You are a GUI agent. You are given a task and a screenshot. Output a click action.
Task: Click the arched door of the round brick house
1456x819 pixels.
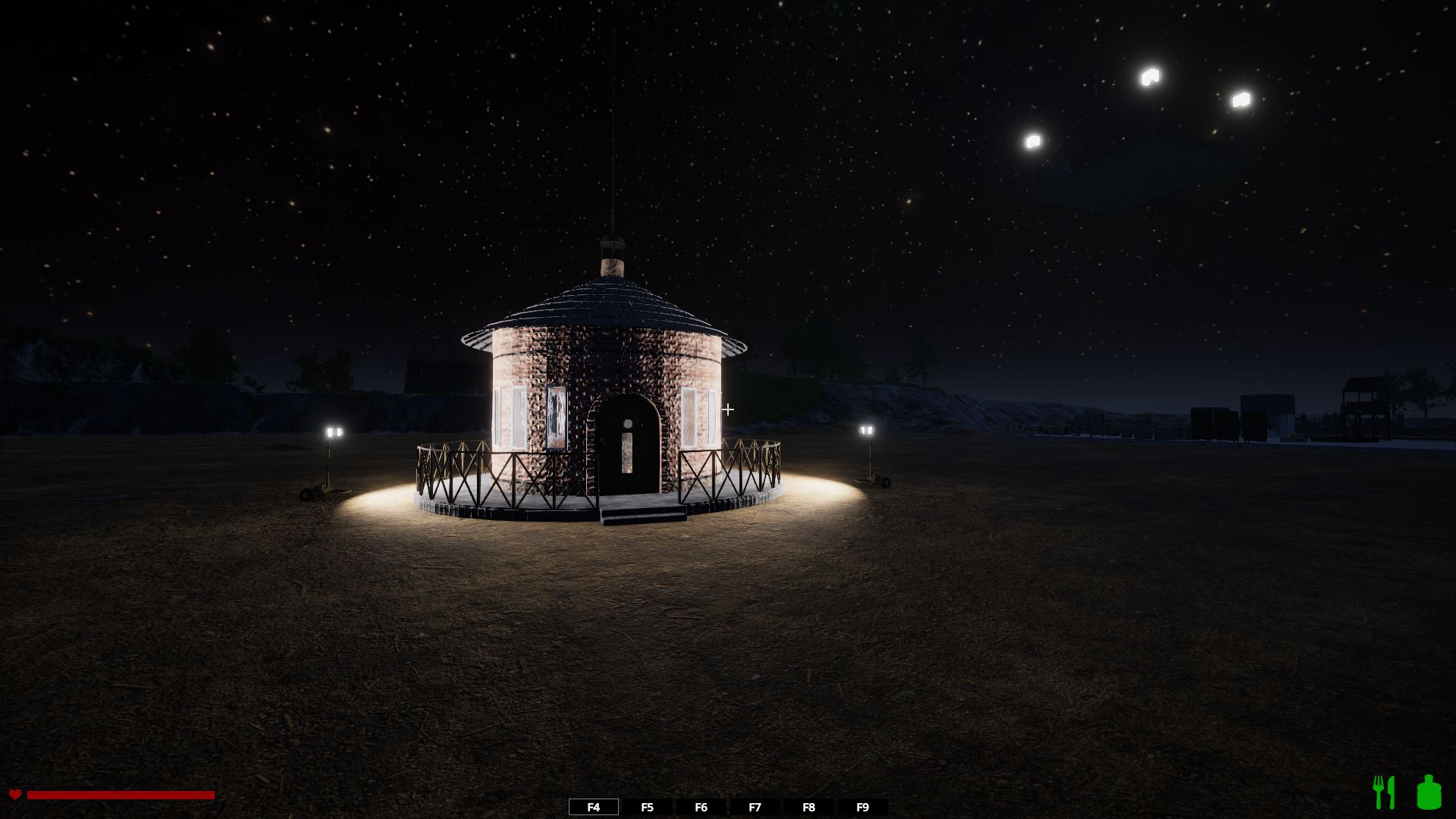[627, 447]
